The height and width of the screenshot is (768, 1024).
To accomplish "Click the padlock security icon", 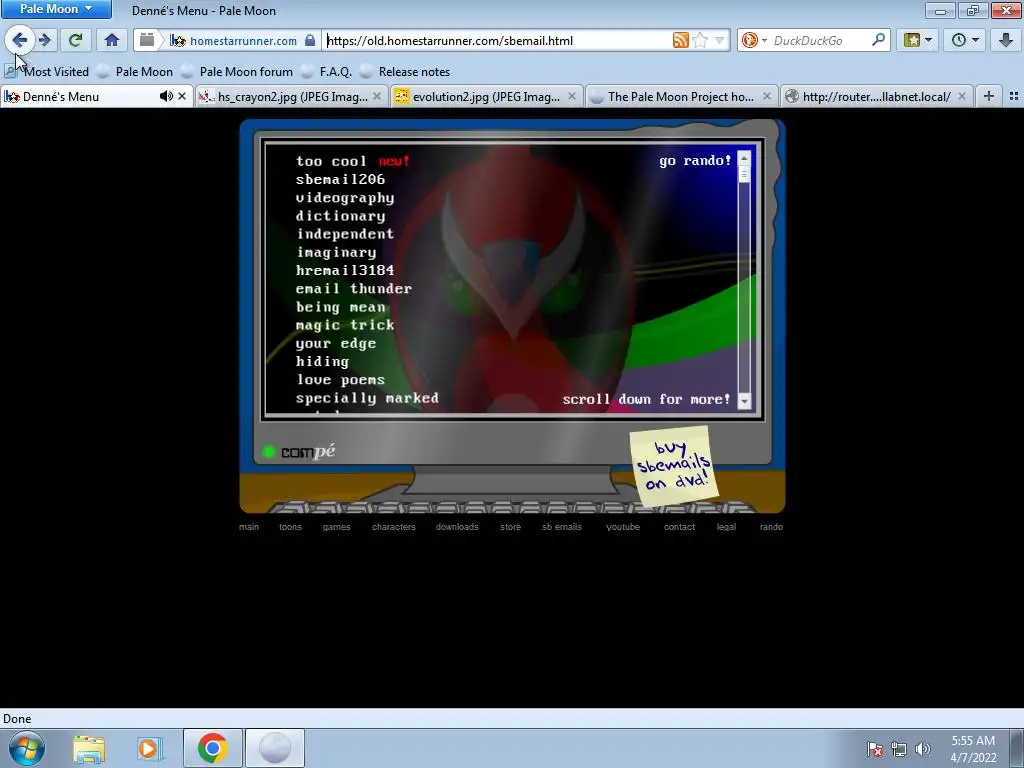I will pyautogui.click(x=310, y=40).
